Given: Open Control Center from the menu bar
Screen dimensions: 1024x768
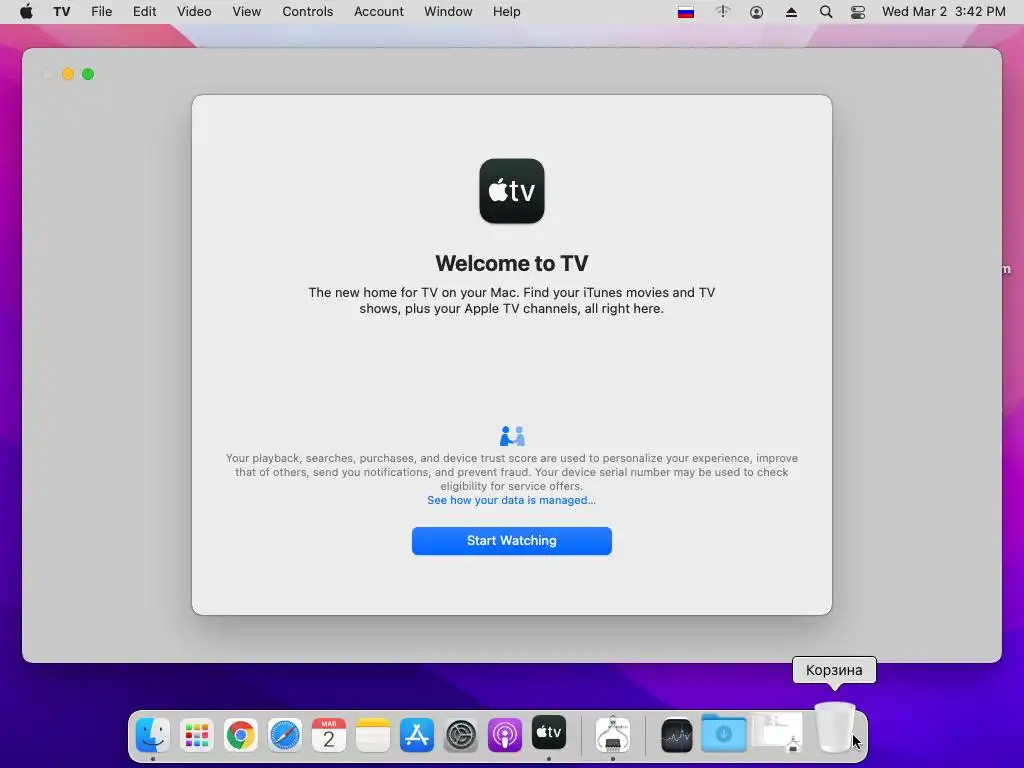Looking at the screenshot, I should click(x=857, y=12).
